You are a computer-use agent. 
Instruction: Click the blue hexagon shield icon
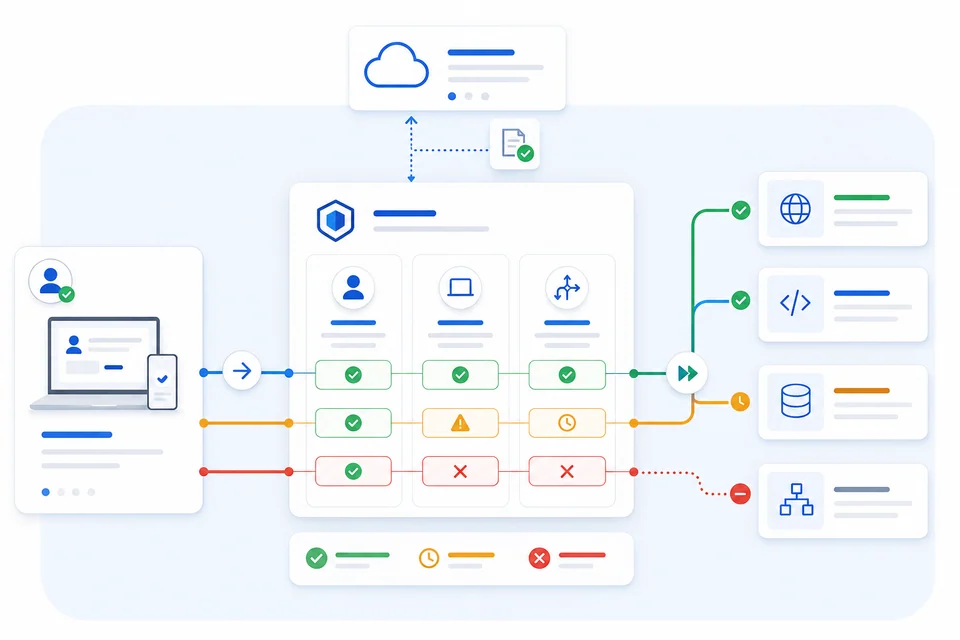pyautogui.click(x=336, y=220)
